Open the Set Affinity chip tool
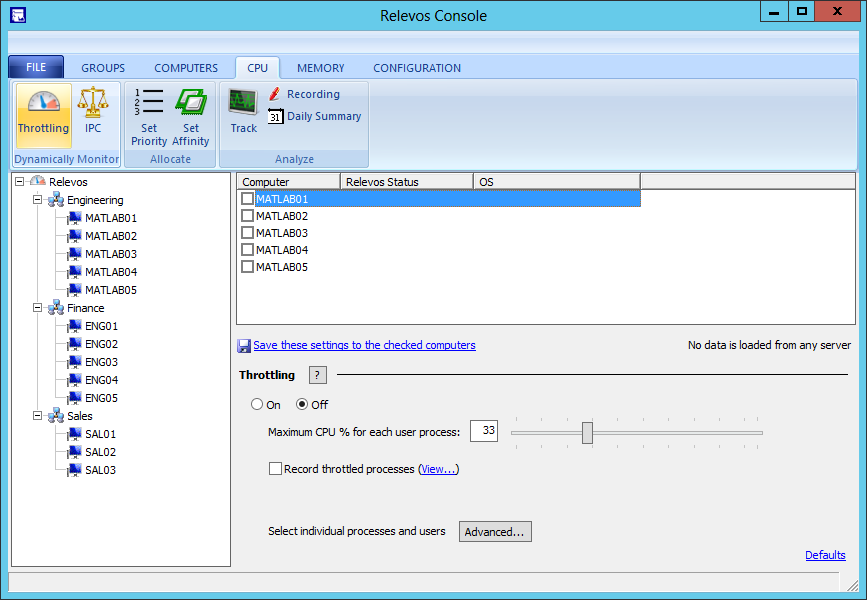Image resolution: width=867 pixels, height=600 pixels. (191, 102)
